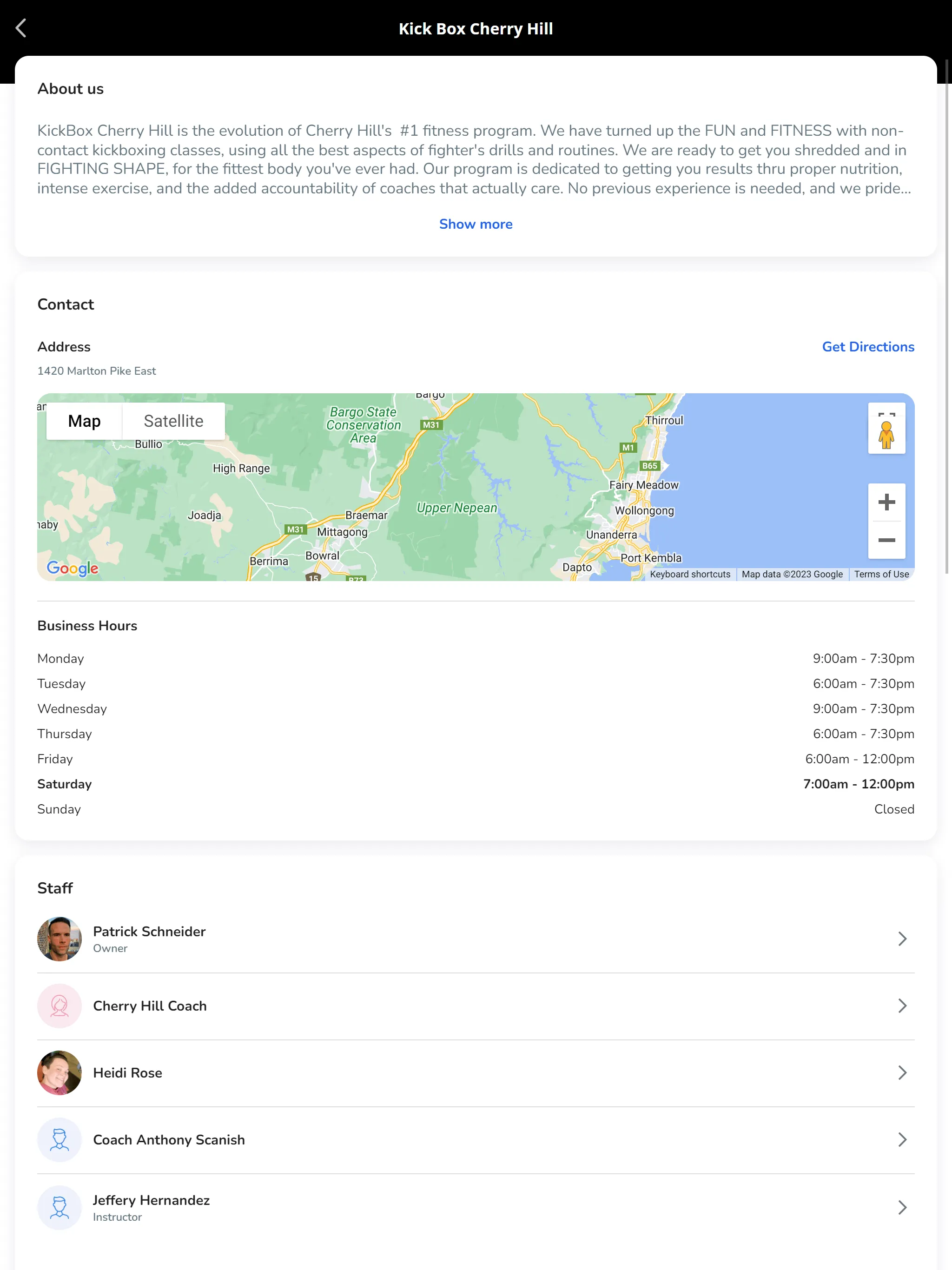Click the zoom in icon on map
Screen dimensions: 952x1270
coord(884,502)
